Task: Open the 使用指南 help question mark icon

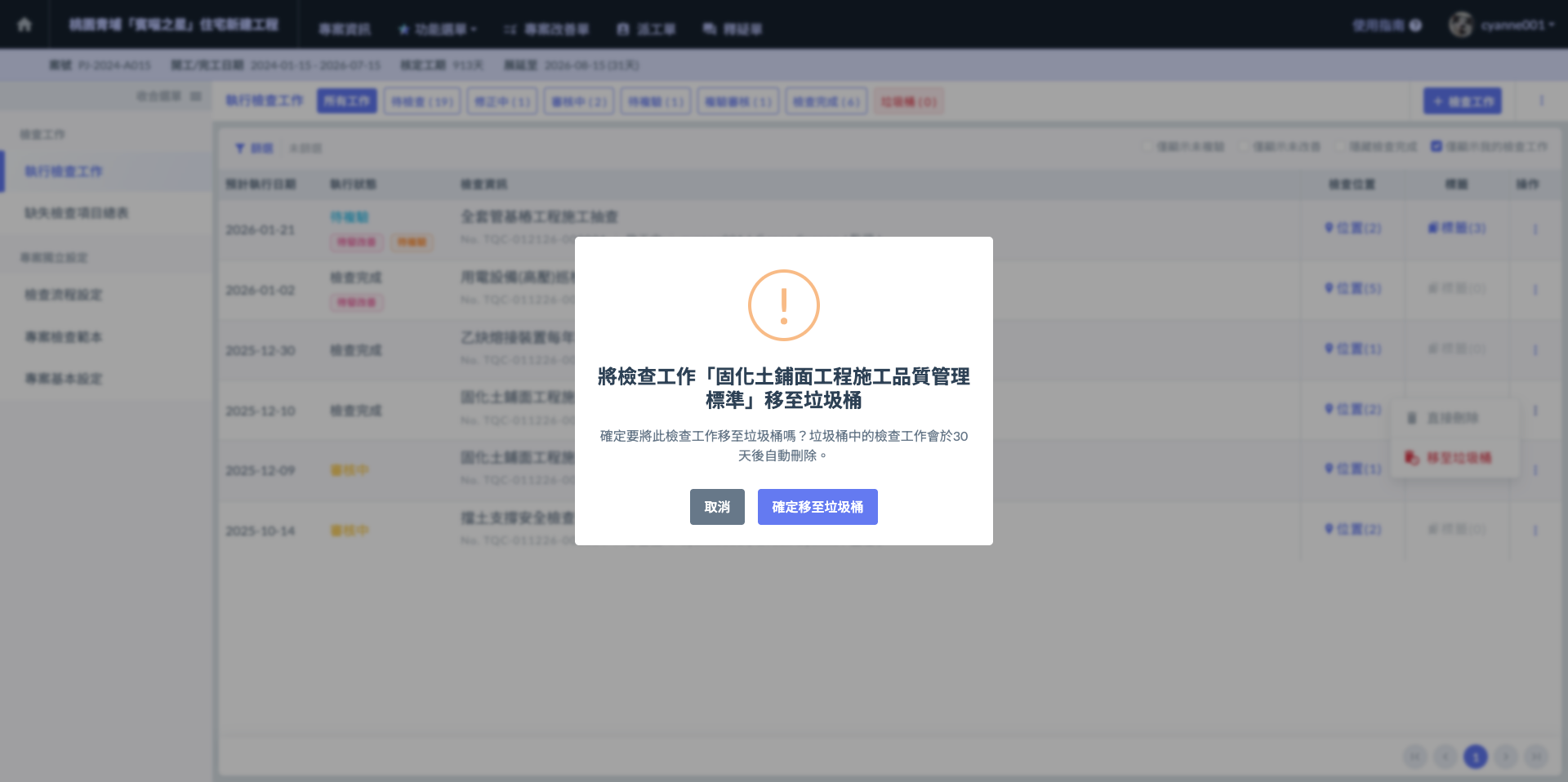Action: (1415, 25)
